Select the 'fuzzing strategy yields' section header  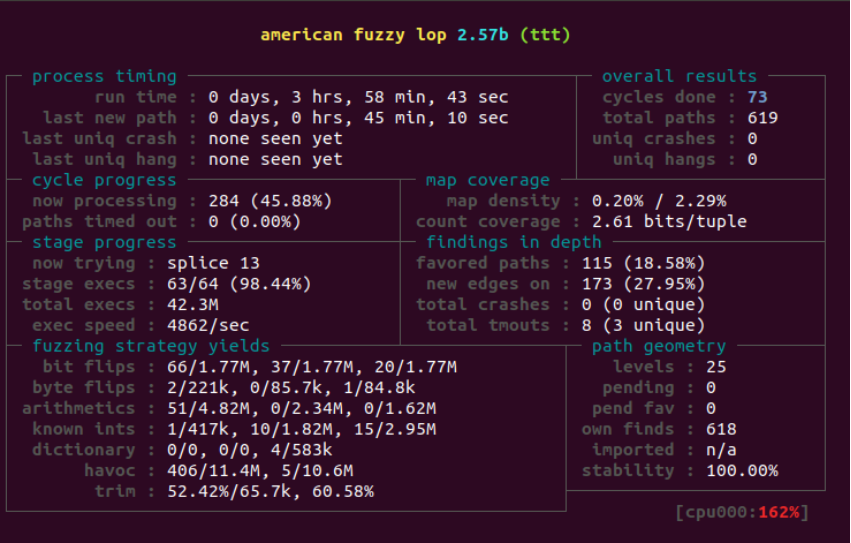point(151,346)
